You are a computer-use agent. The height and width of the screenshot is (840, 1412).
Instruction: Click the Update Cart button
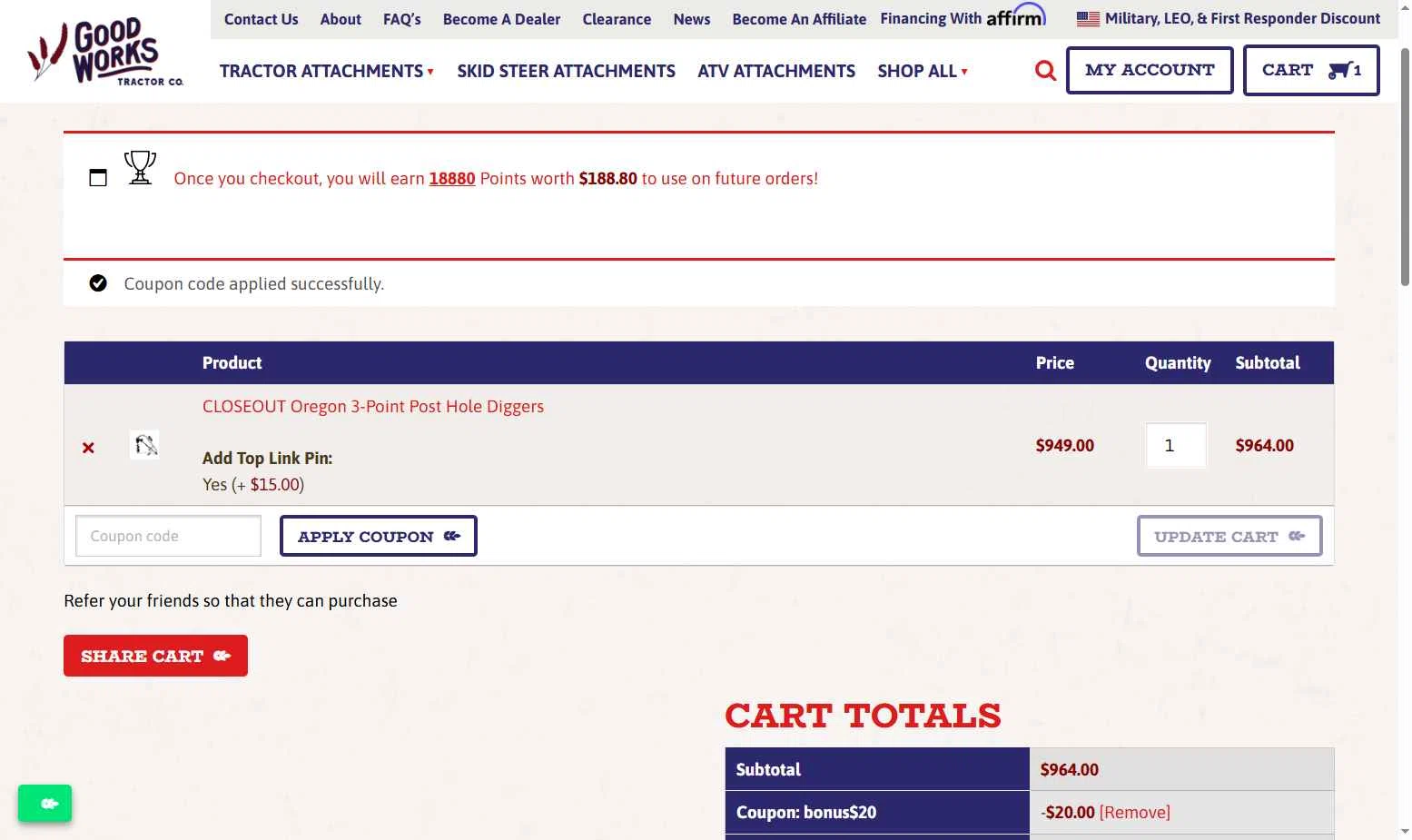coord(1229,536)
